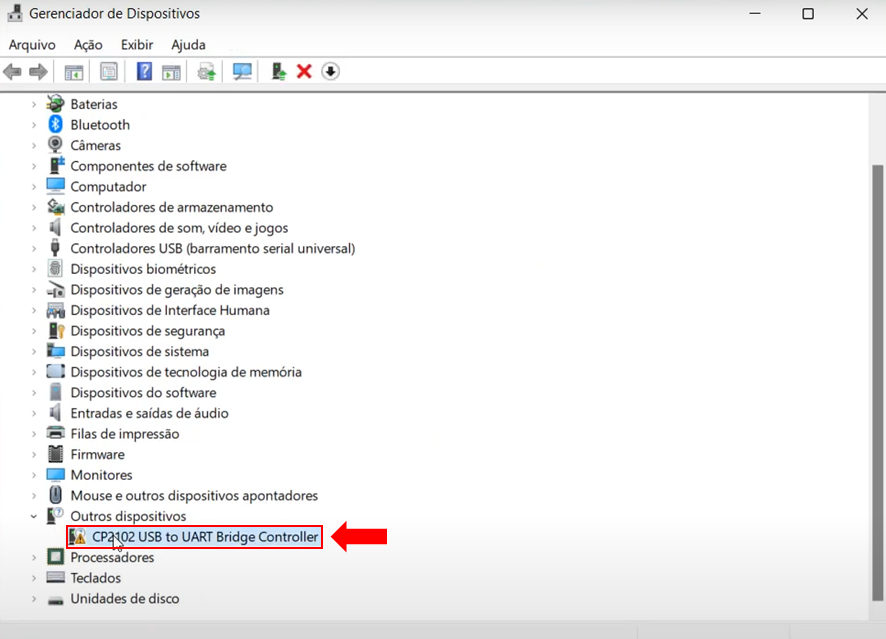This screenshot has height=639, width=886.
Task: Expand Dispositivos de Interface Humana node
Action: 34,310
